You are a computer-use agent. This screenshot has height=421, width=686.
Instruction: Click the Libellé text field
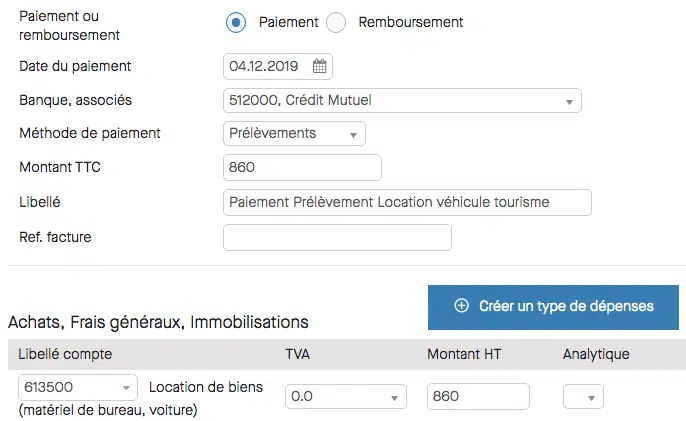point(407,202)
